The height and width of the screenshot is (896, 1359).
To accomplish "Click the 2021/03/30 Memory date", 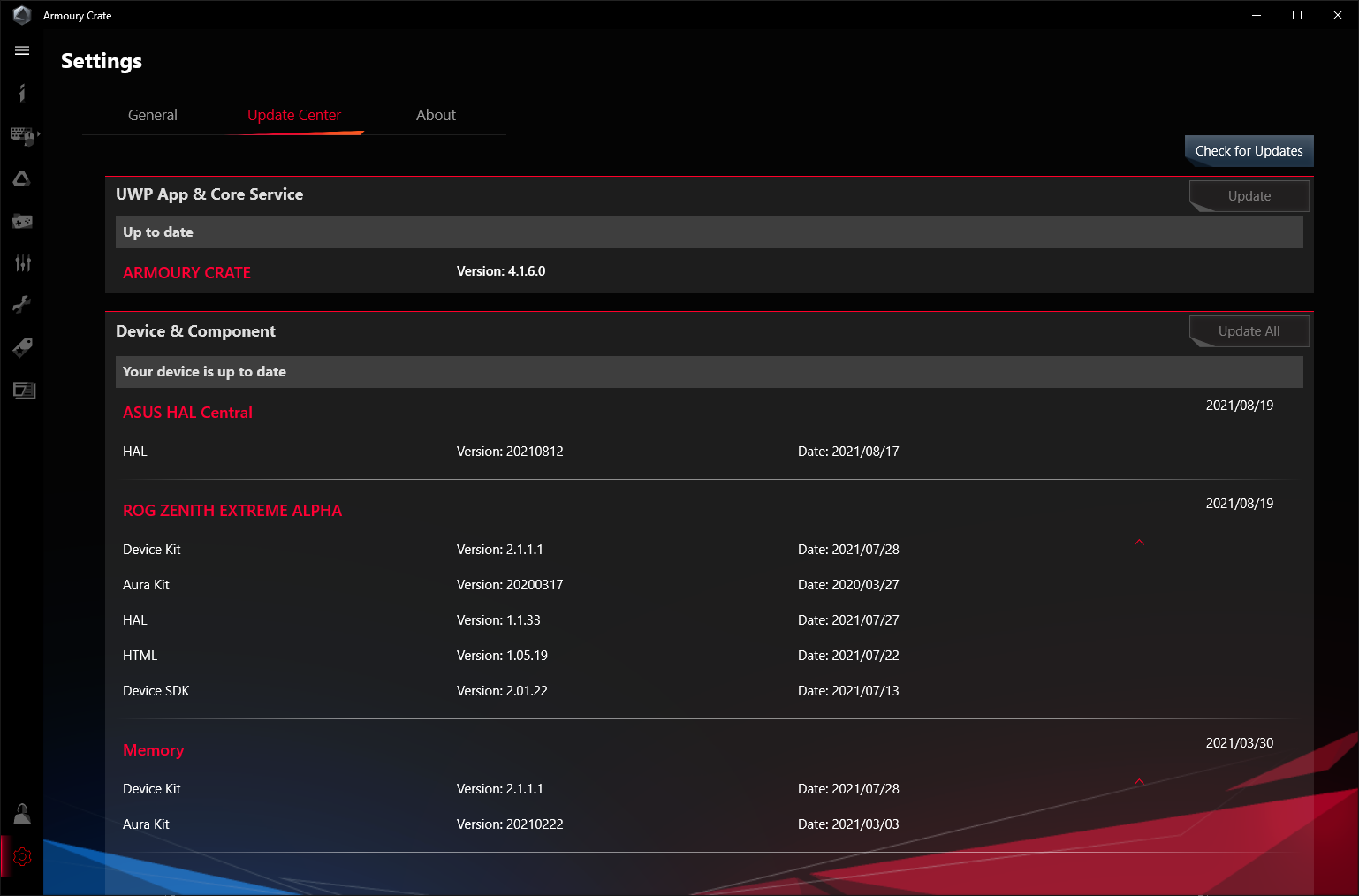I will [1240, 743].
